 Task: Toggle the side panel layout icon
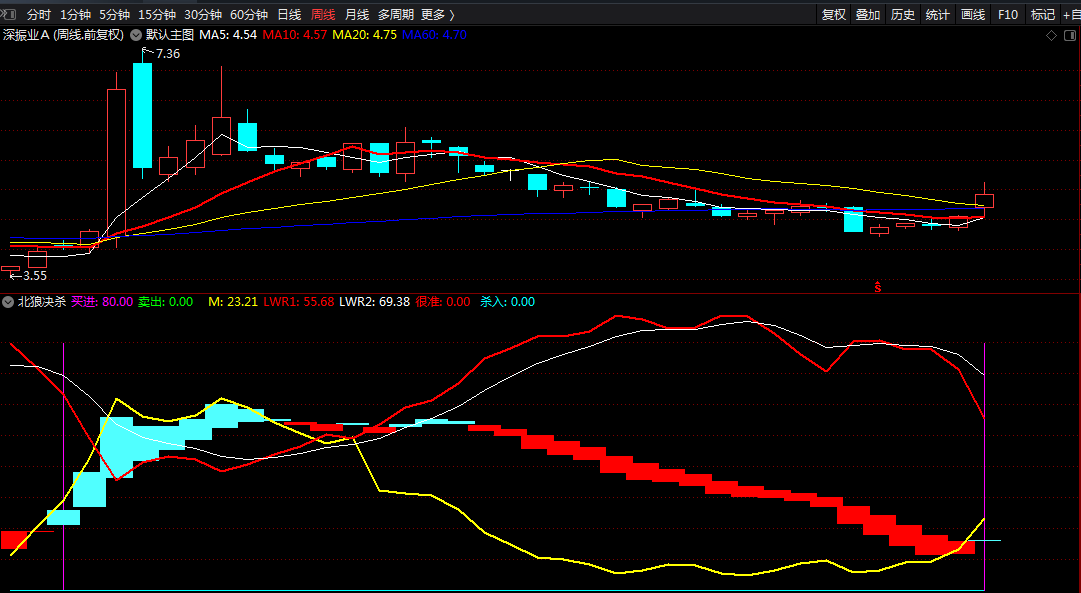(x=1071, y=35)
